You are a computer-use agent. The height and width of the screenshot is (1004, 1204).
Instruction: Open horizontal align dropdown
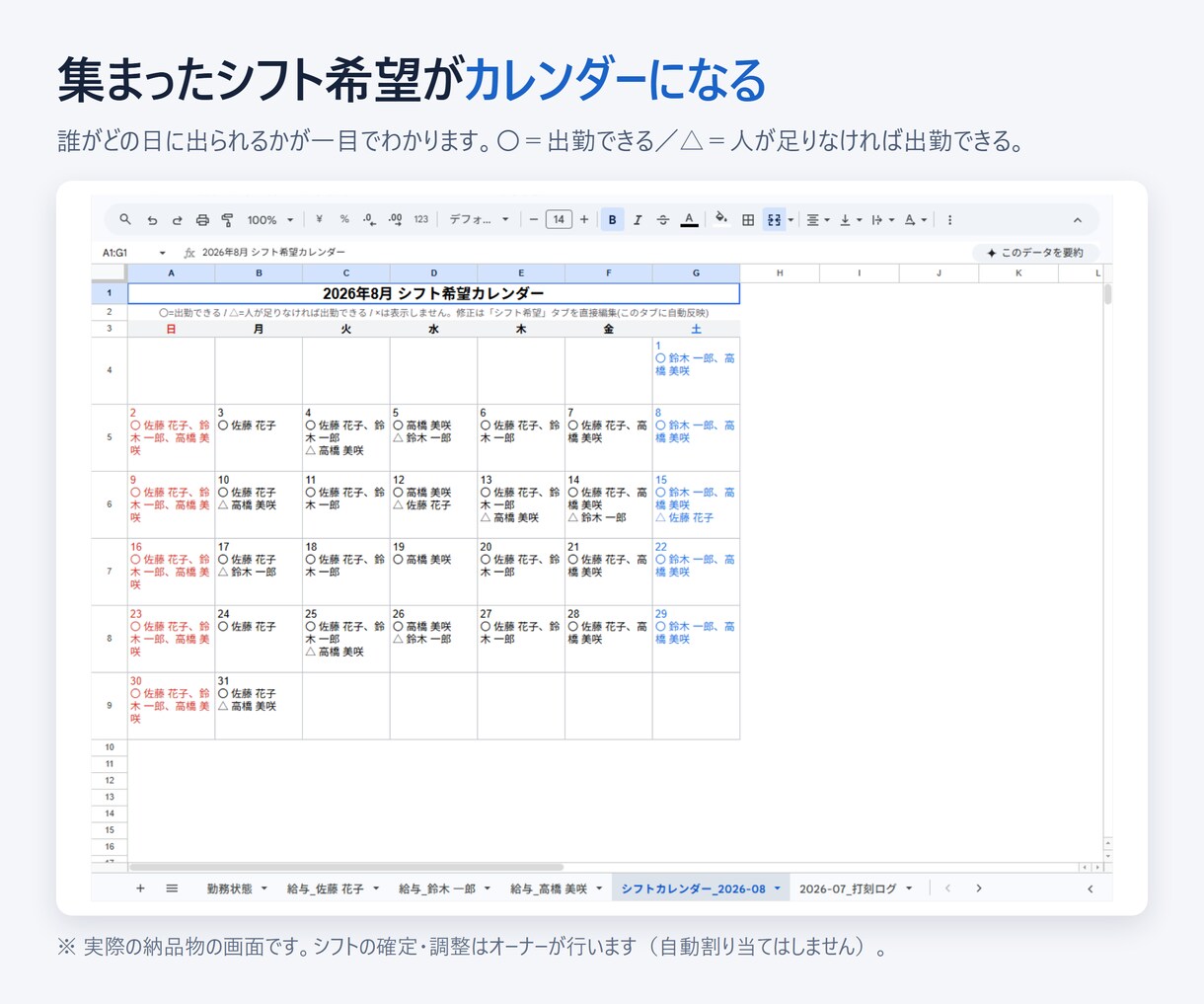pyautogui.click(x=817, y=220)
